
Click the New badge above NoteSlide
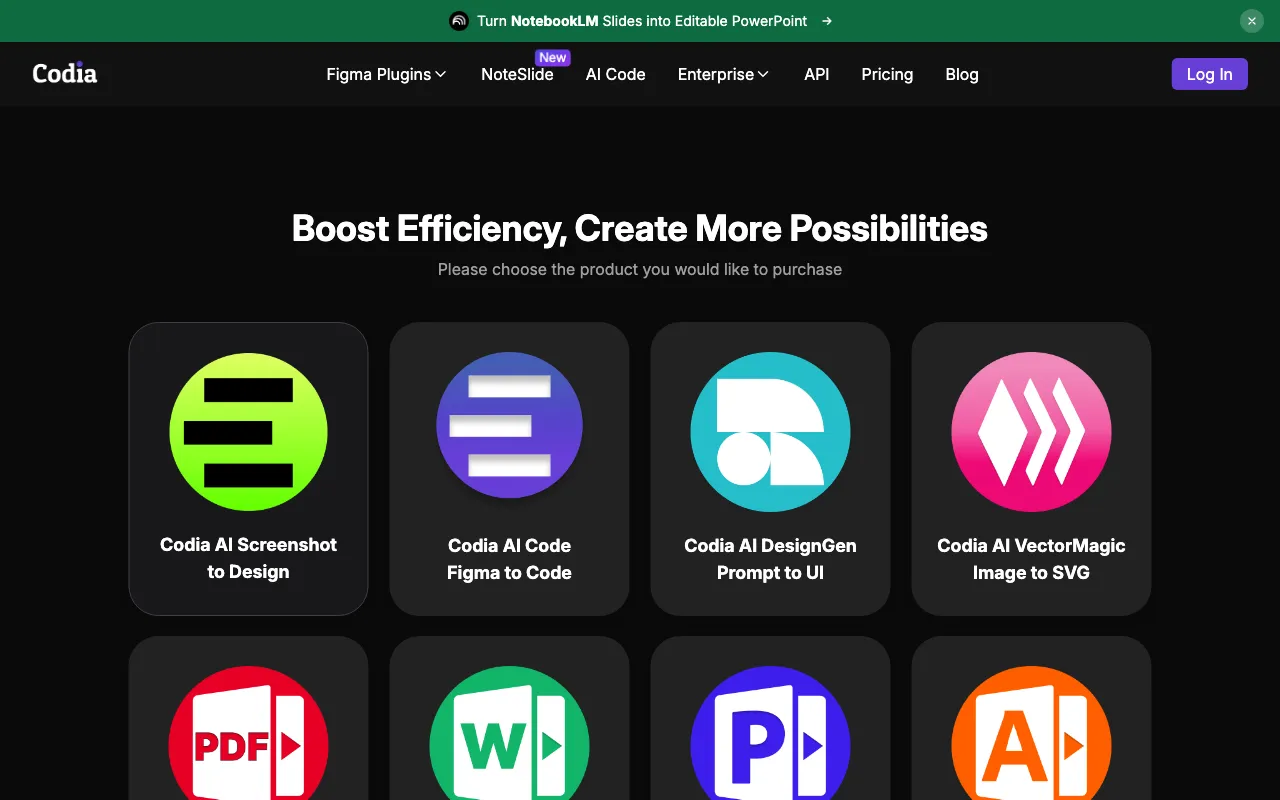coord(553,58)
